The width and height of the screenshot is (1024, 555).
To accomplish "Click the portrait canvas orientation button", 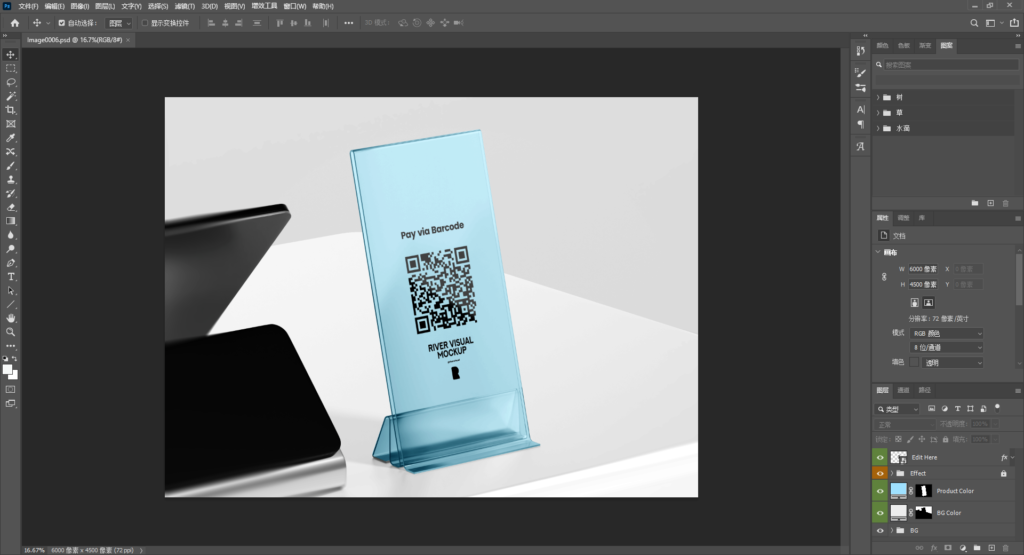I will 914,302.
